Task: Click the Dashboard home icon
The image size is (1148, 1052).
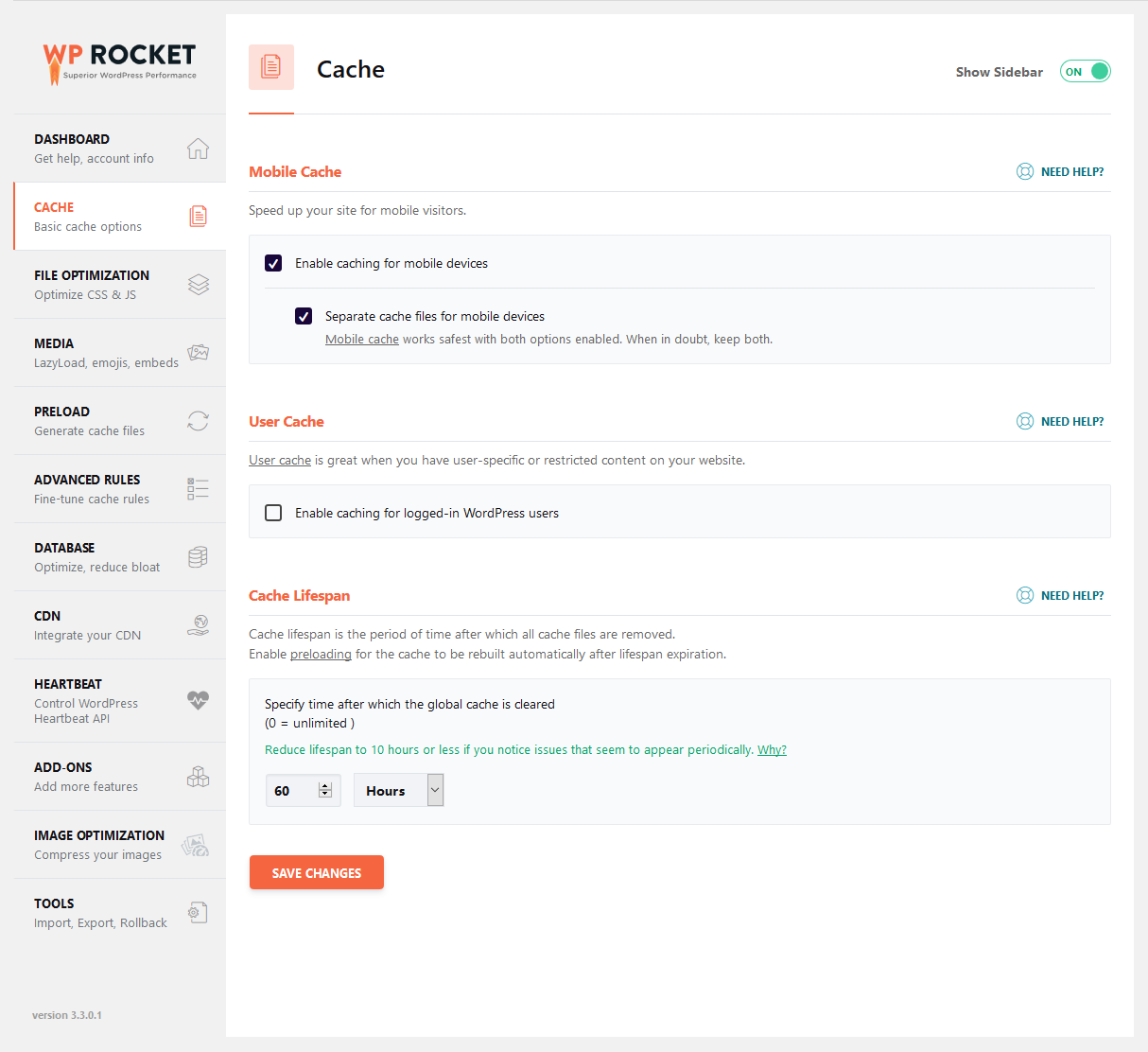Action: tap(198, 149)
